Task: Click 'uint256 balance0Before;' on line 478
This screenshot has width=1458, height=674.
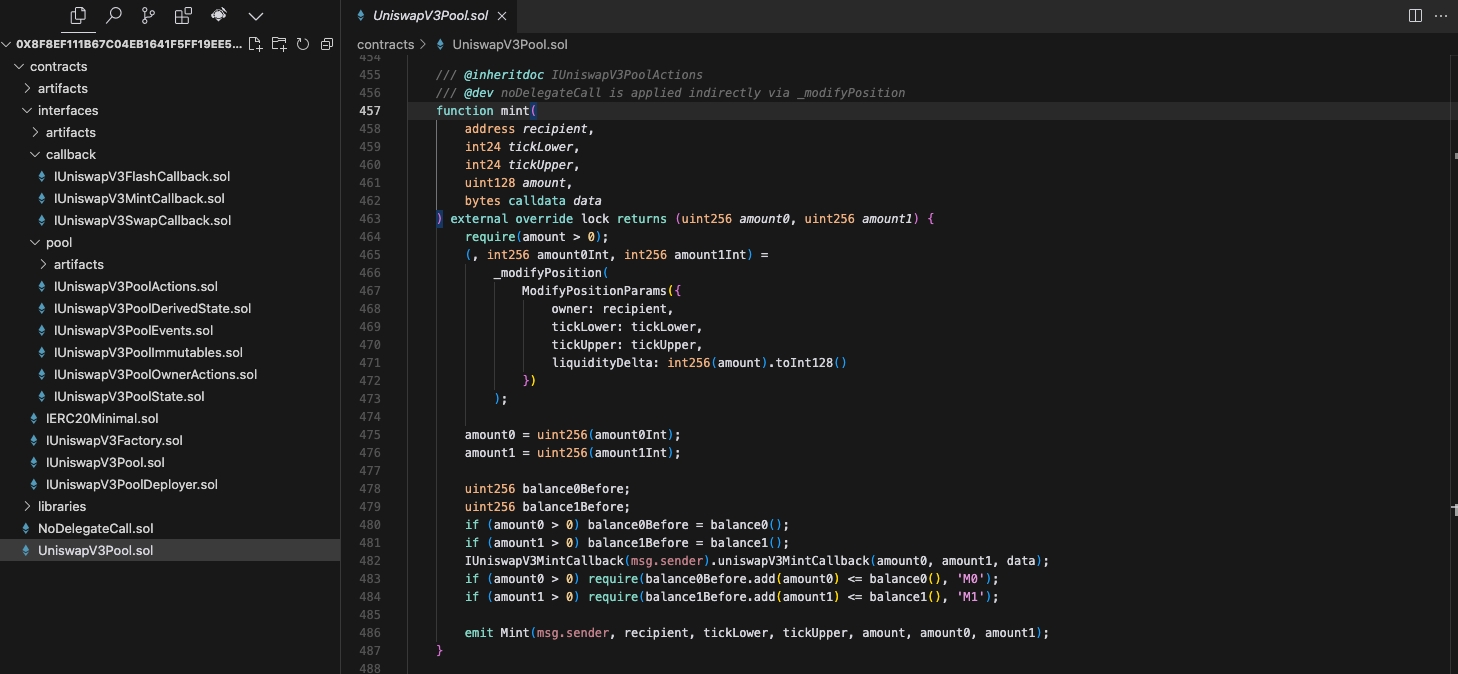Action: 548,489
